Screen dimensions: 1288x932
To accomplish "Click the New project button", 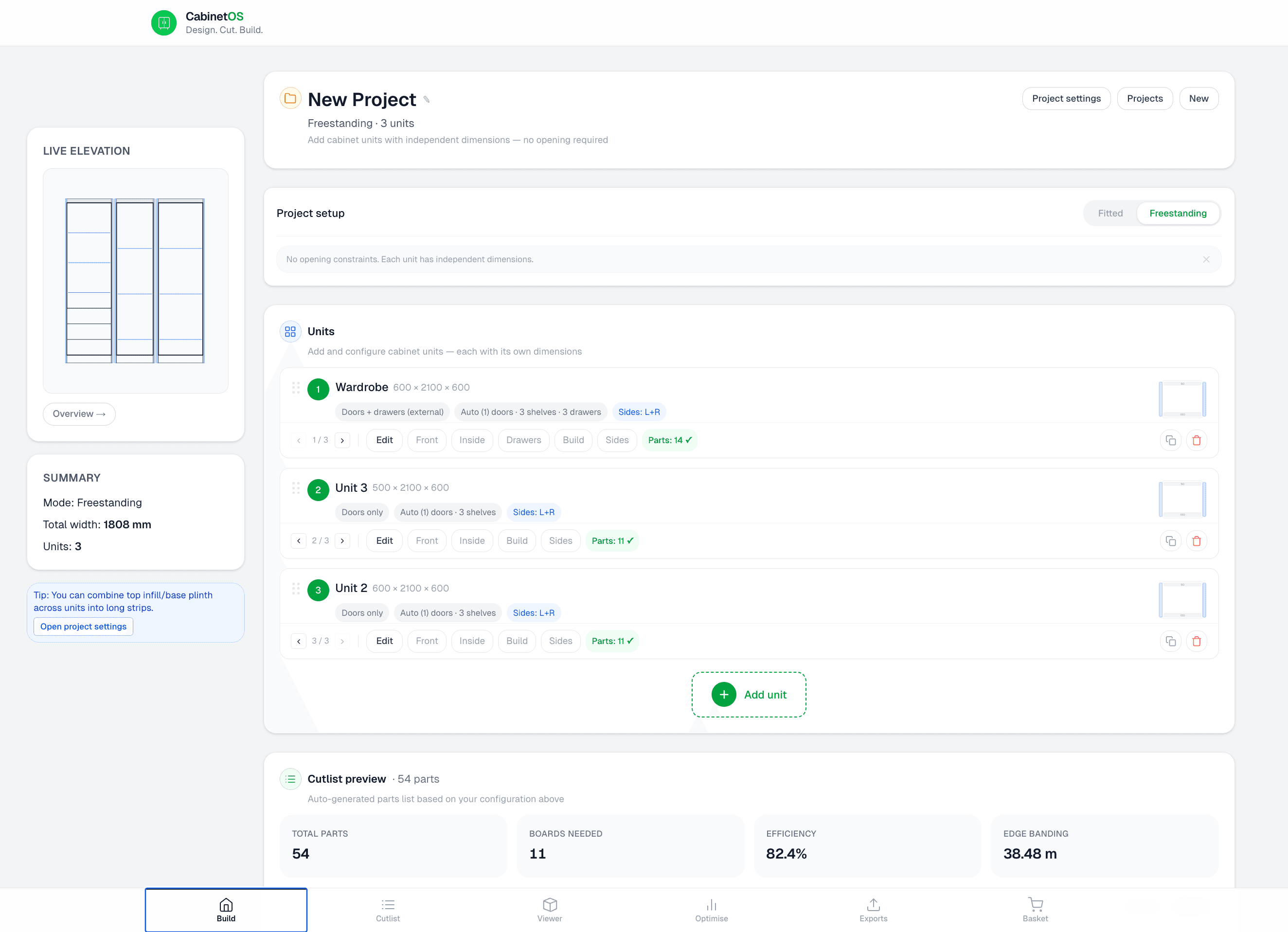I will pos(1199,99).
